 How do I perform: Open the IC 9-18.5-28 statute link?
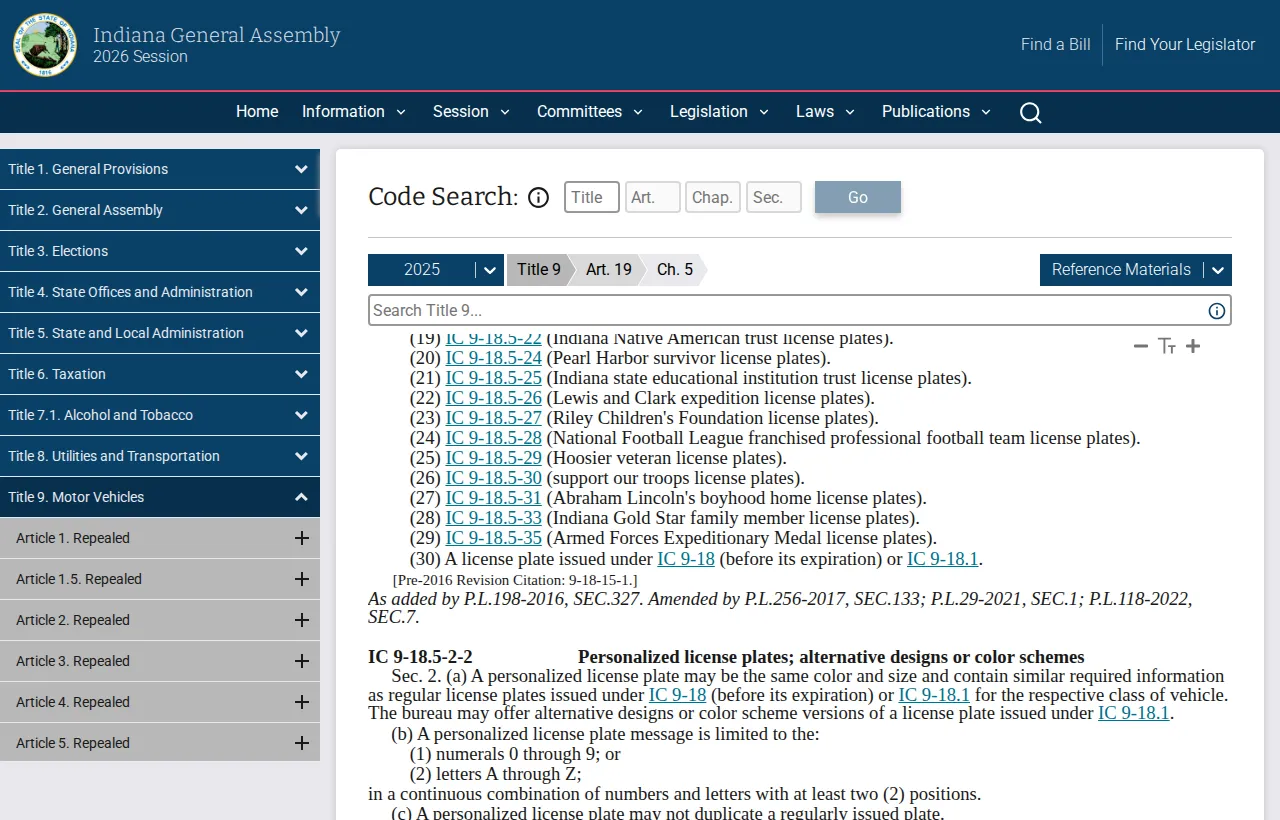click(x=493, y=438)
